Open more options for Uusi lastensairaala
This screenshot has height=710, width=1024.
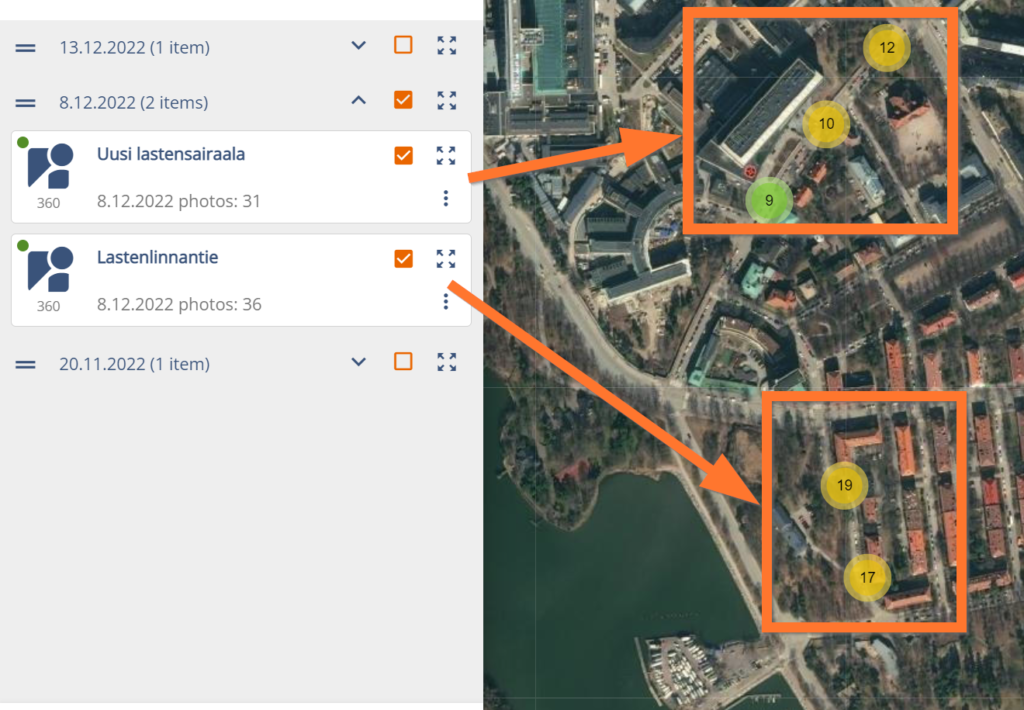click(x=446, y=198)
